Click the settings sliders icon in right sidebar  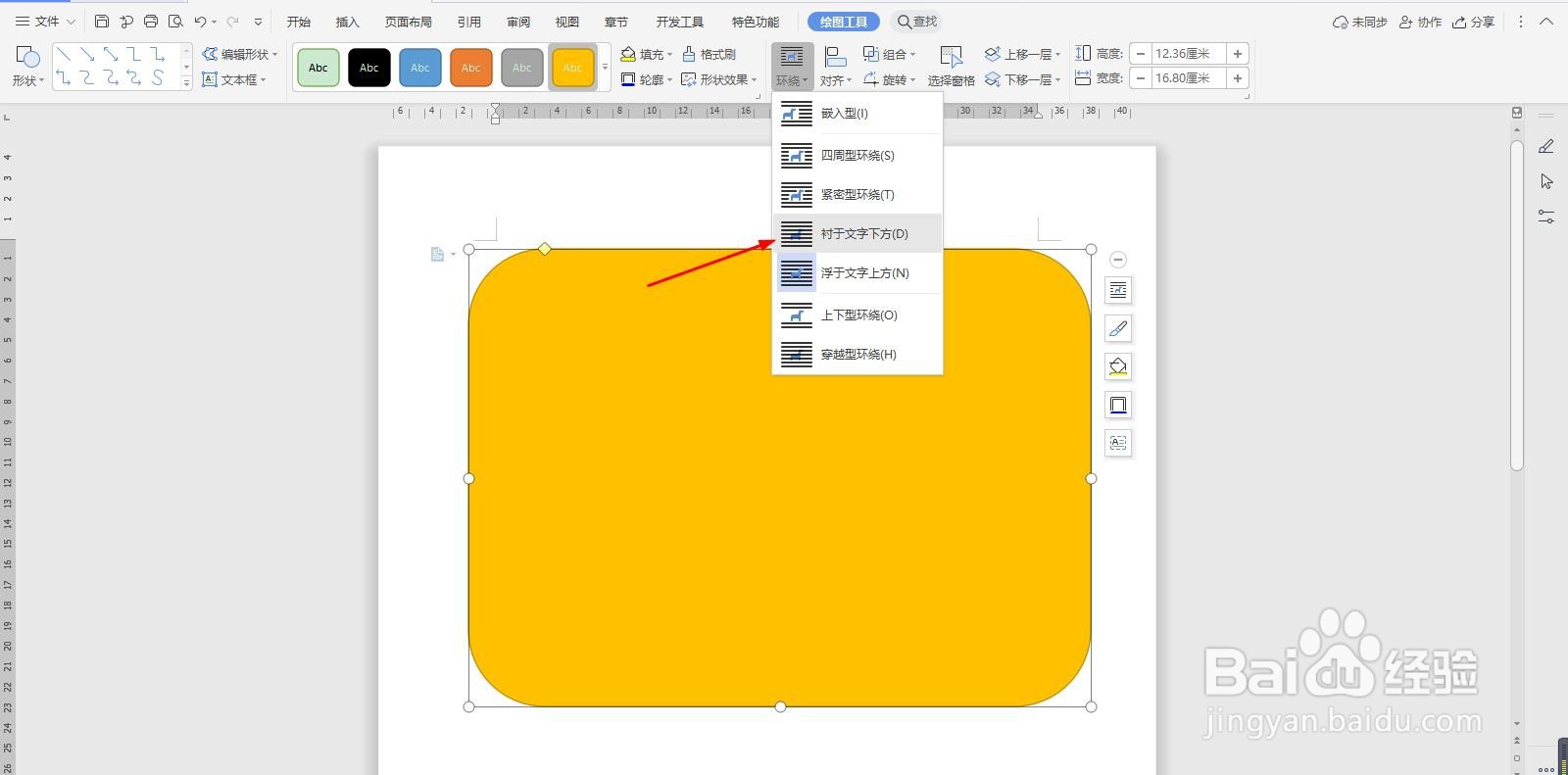click(x=1546, y=217)
